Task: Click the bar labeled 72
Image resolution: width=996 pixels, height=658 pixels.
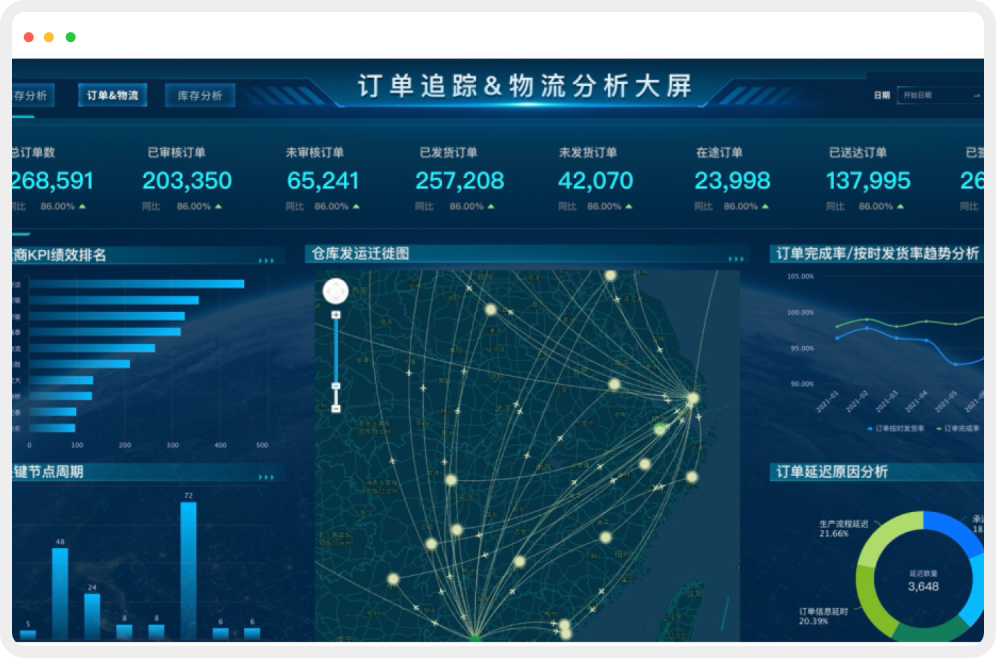Action: coord(188,570)
